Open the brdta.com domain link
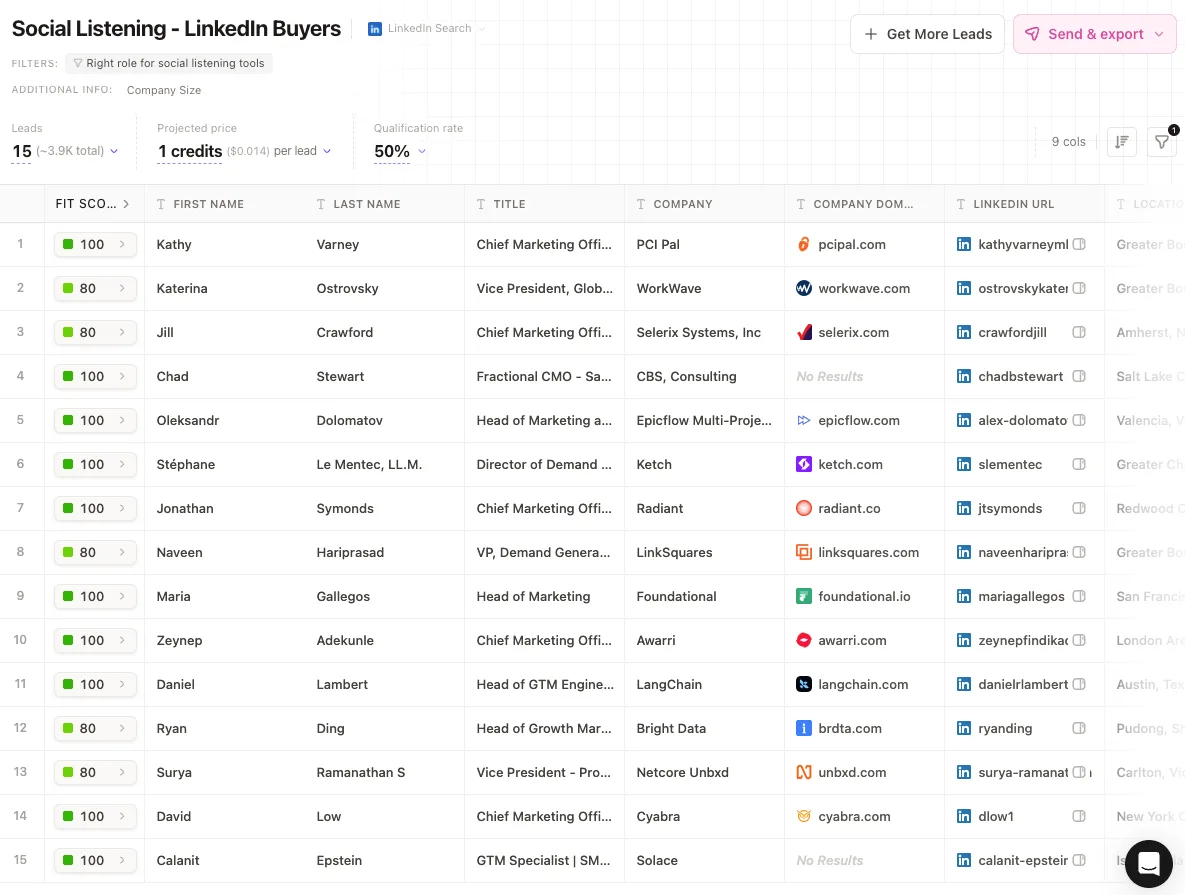 pos(850,729)
